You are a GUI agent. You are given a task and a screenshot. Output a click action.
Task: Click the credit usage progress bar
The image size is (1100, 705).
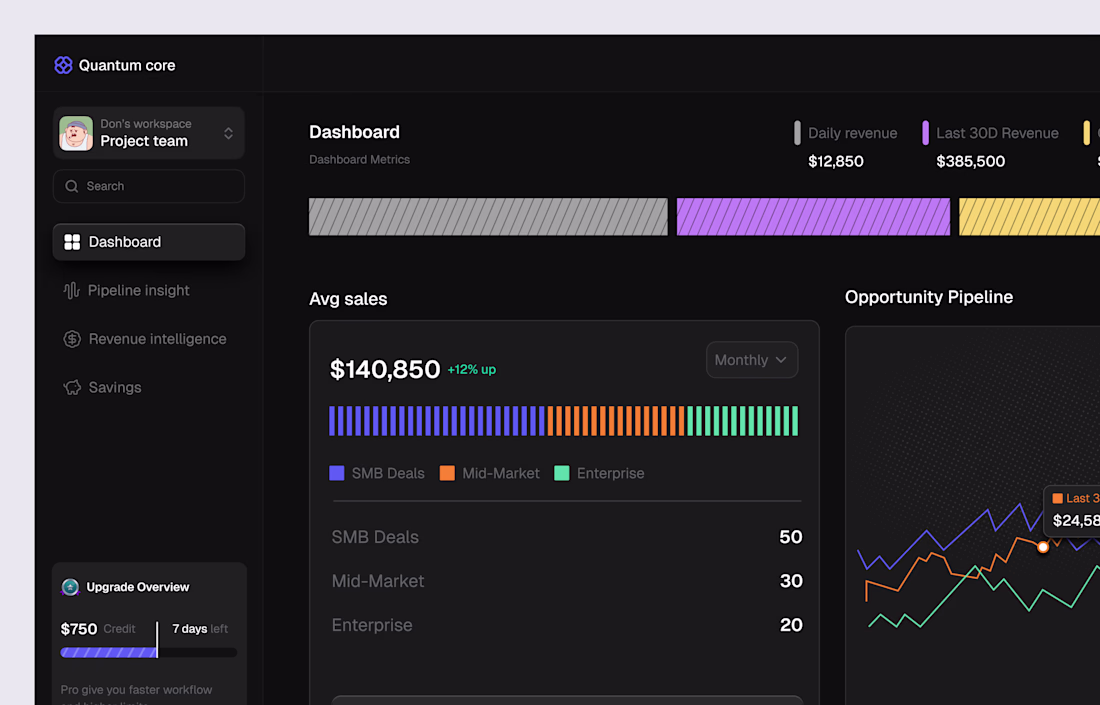[x=149, y=652]
